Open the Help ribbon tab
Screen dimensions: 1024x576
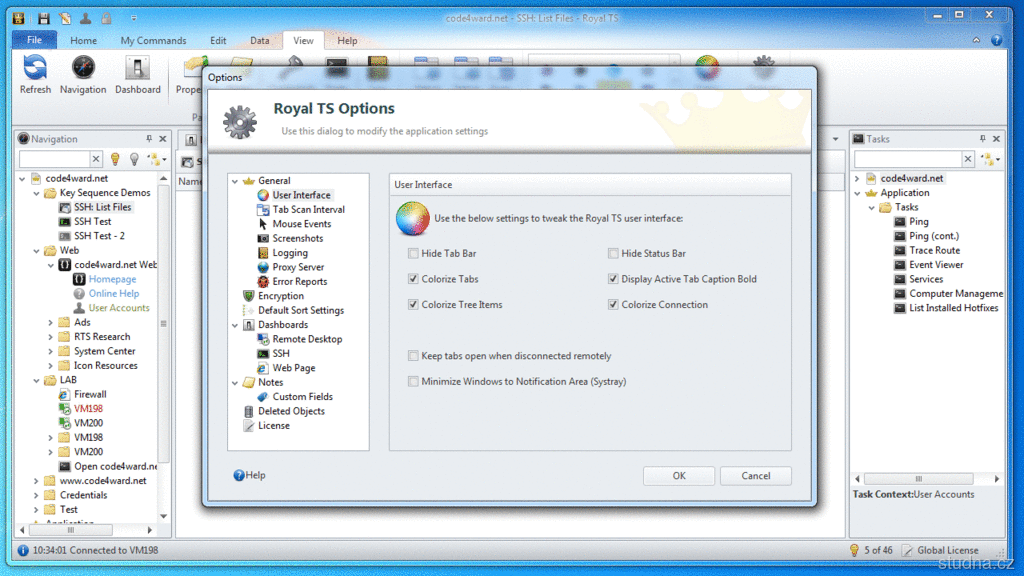click(347, 40)
